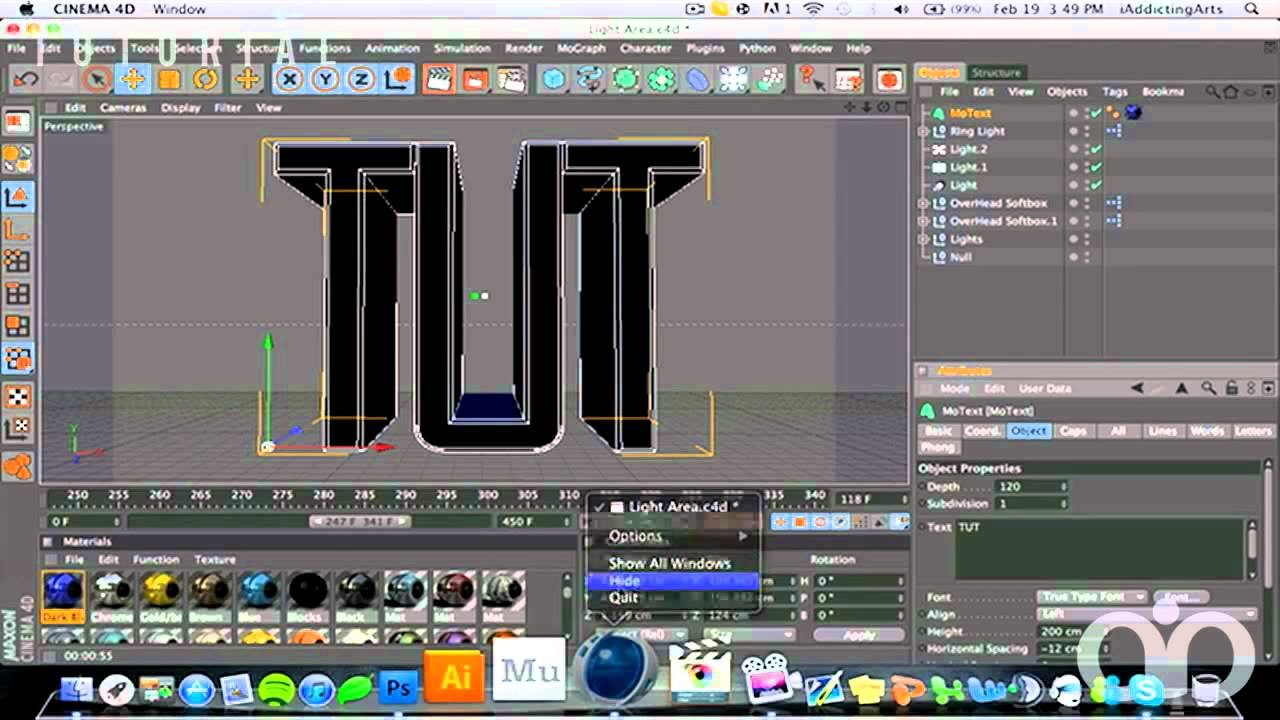The width and height of the screenshot is (1280, 720).
Task: Click the home icon in Objects manager
Action: pyautogui.click(x=1231, y=92)
